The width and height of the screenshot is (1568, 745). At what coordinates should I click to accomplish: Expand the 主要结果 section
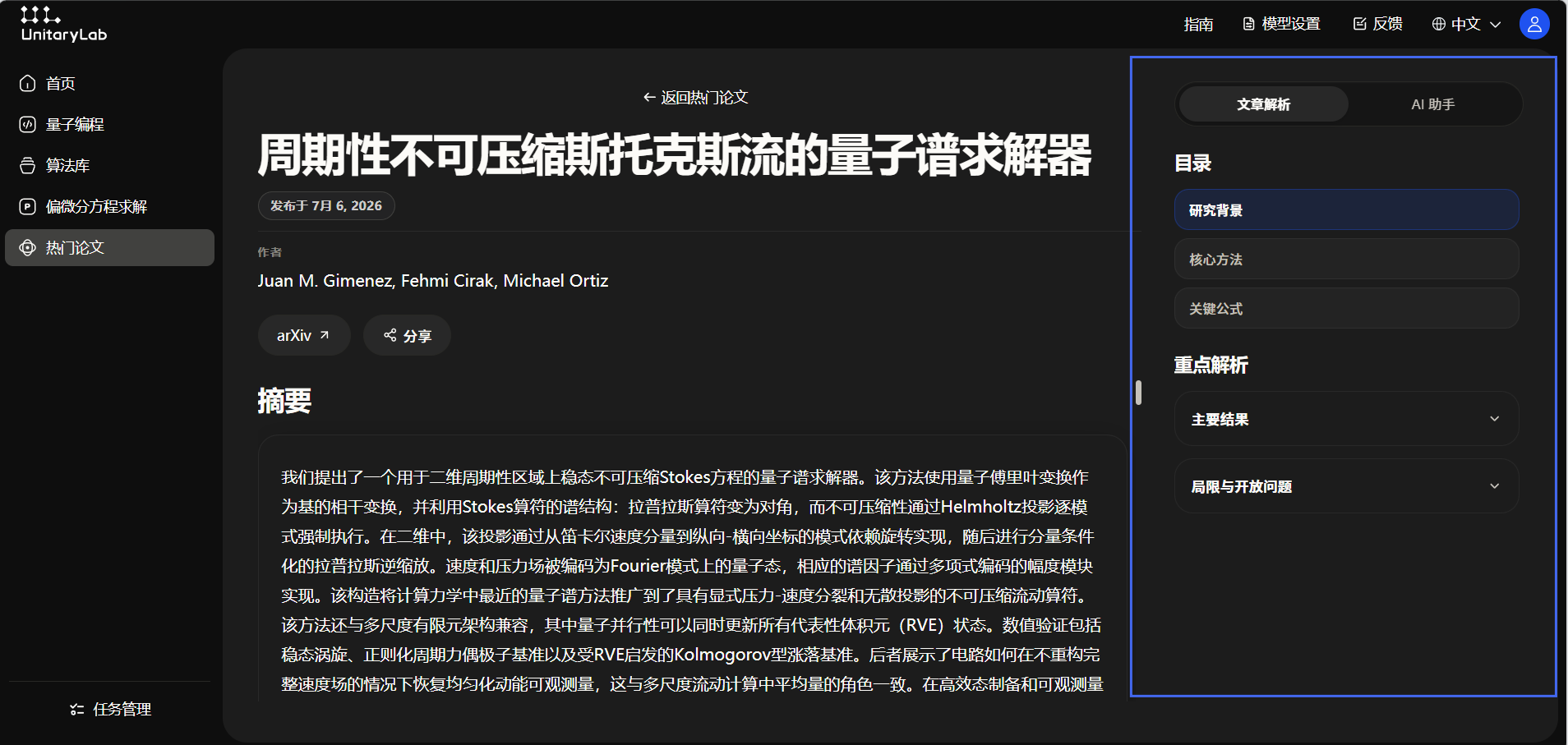pyautogui.click(x=1347, y=419)
